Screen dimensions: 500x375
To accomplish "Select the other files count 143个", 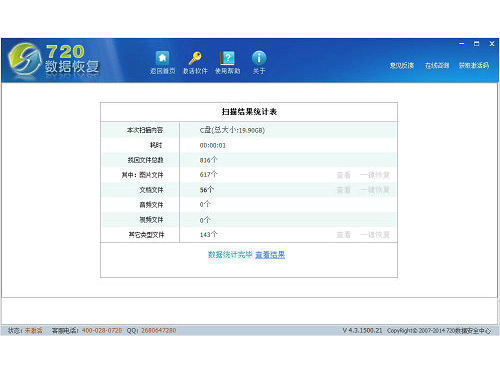I will pos(208,235).
